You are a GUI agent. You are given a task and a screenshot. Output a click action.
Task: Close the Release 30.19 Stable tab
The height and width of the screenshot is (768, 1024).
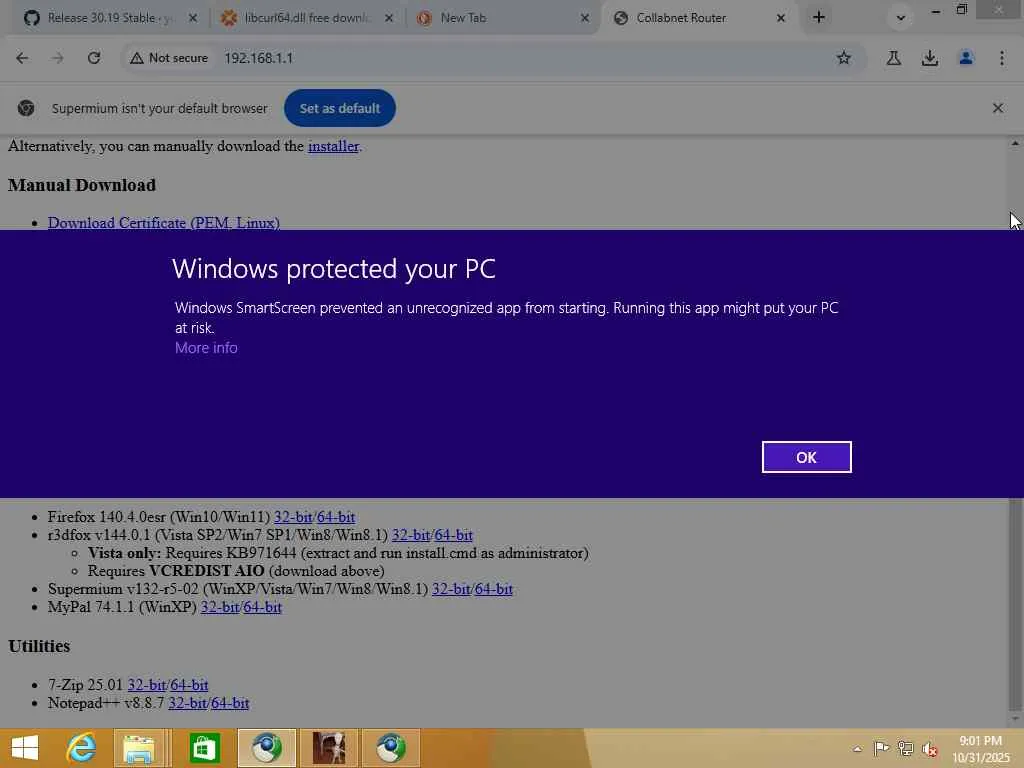click(x=193, y=18)
